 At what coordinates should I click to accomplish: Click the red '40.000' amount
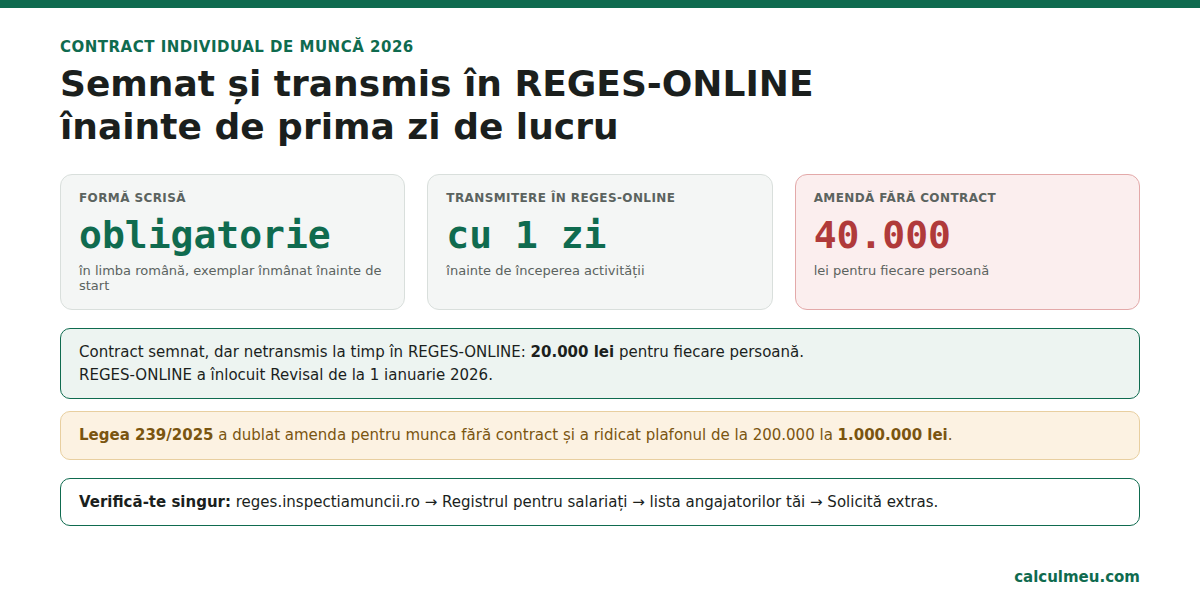882,235
